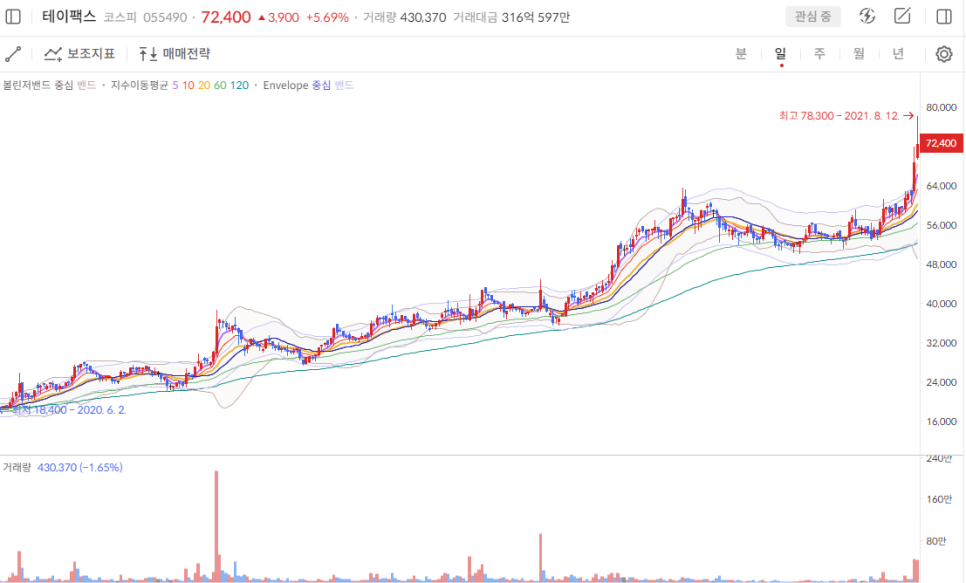This screenshot has height=583, width=966.
Task: Switch chart to 월 monthly interval
Action: point(859,54)
